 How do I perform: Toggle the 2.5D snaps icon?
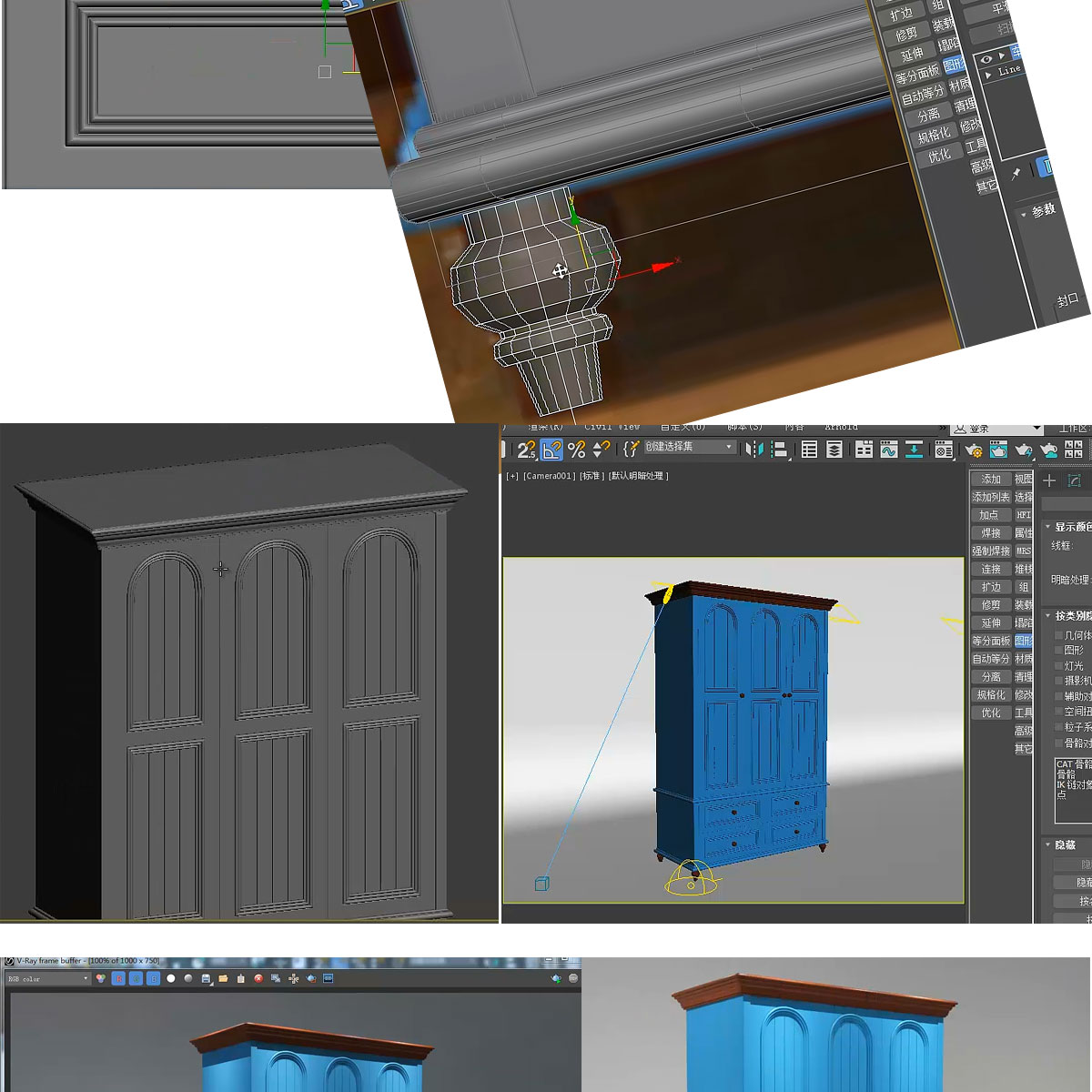pyautogui.click(x=527, y=450)
